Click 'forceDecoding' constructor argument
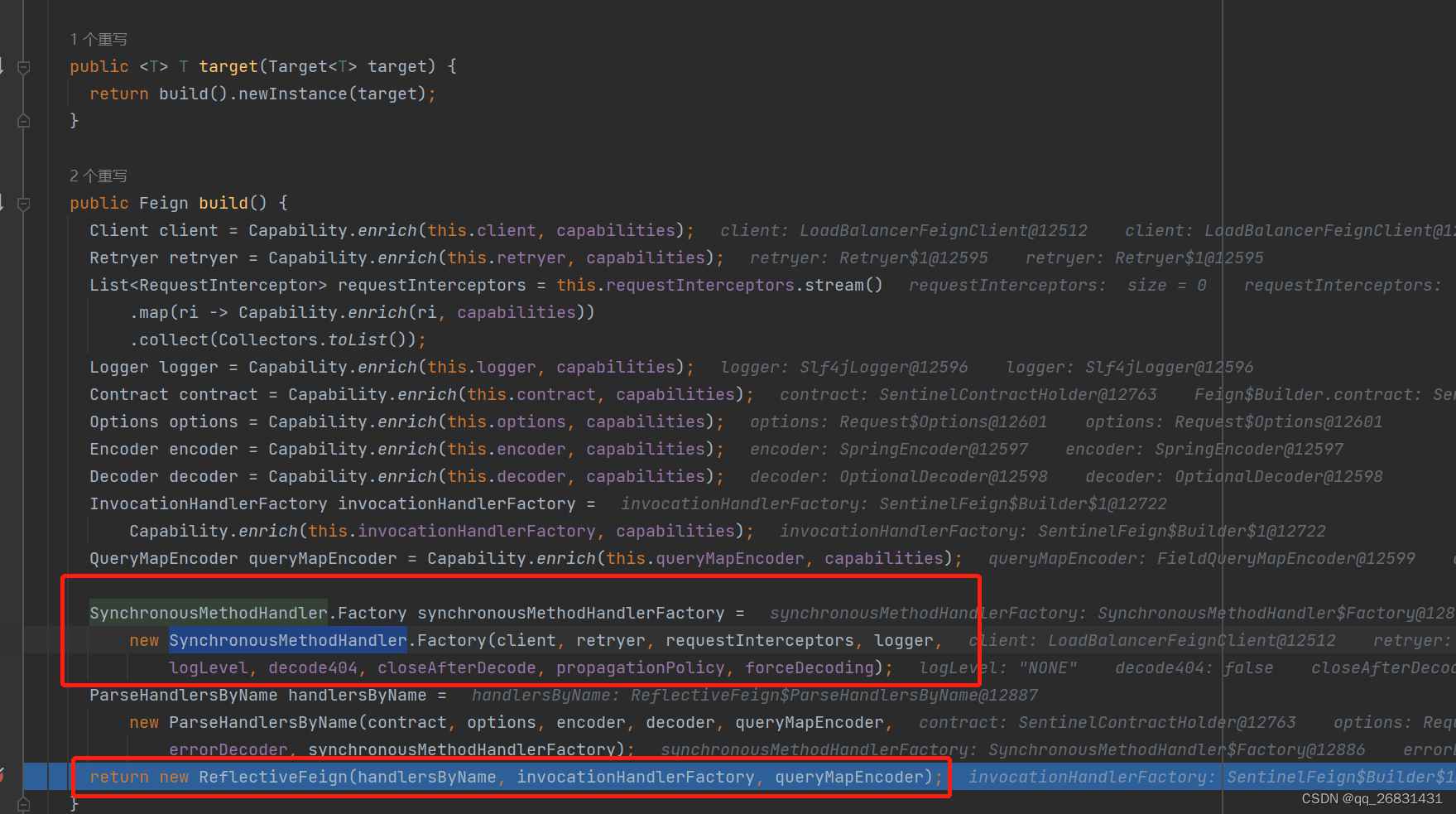The image size is (1456, 814). pos(810,667)
